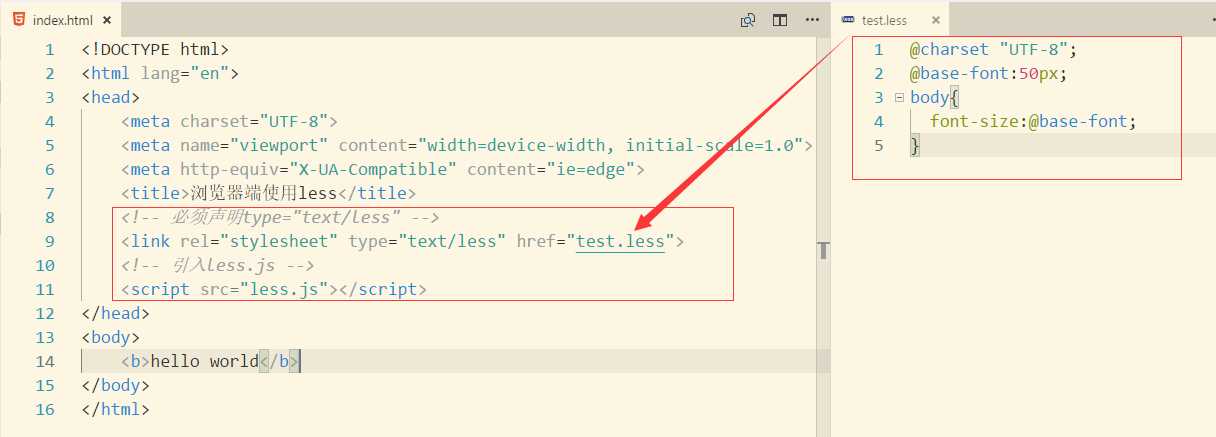Screen dimensions: 1216x437
Task: Click the closing </html> tag
Action: coord(115,409)
